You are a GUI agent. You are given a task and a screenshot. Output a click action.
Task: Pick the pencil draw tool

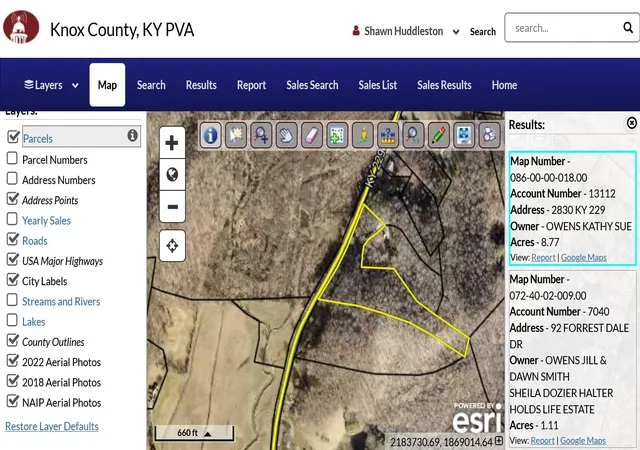438,135
